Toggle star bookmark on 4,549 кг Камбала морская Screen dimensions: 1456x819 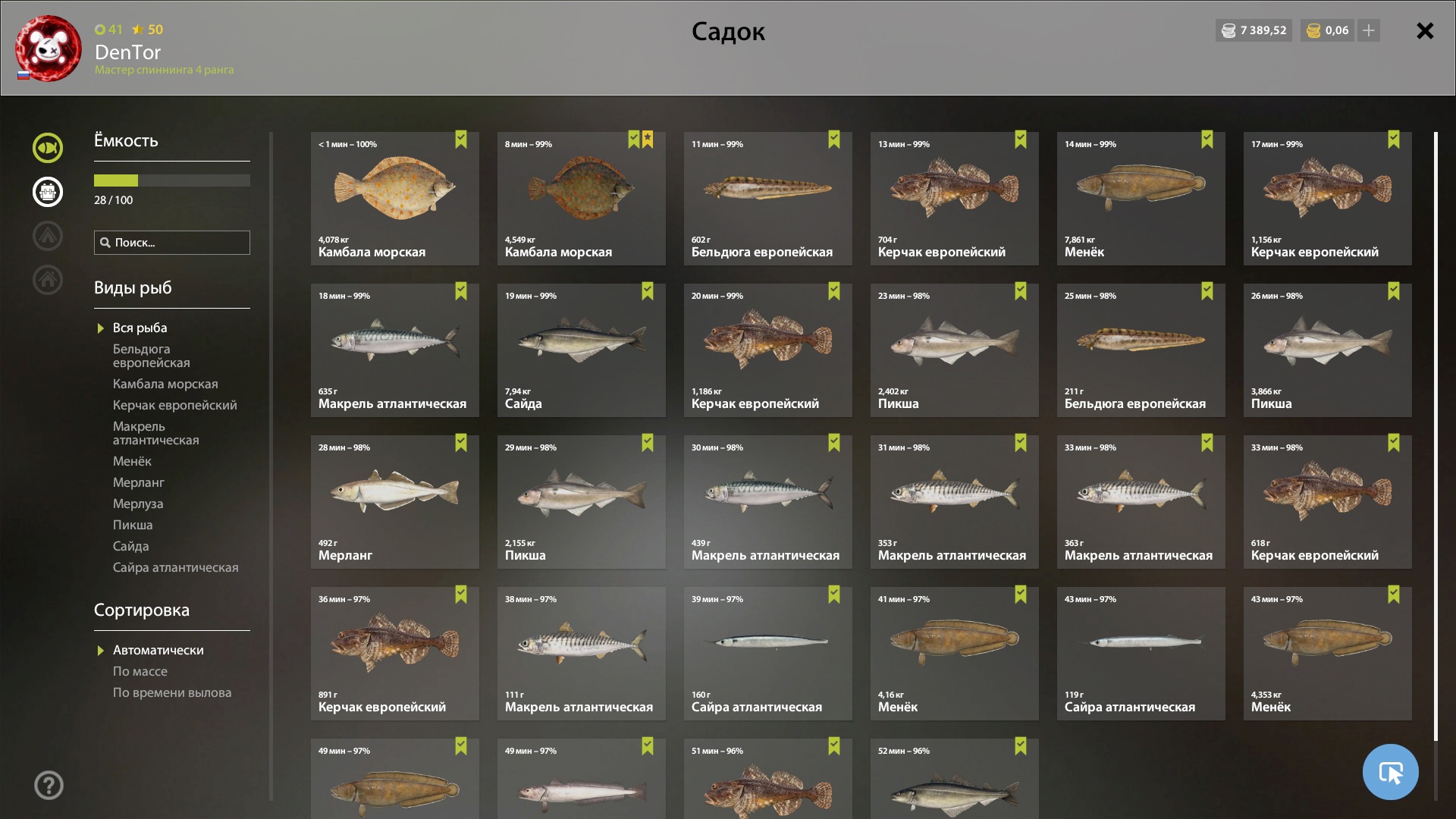click(648, 140)
